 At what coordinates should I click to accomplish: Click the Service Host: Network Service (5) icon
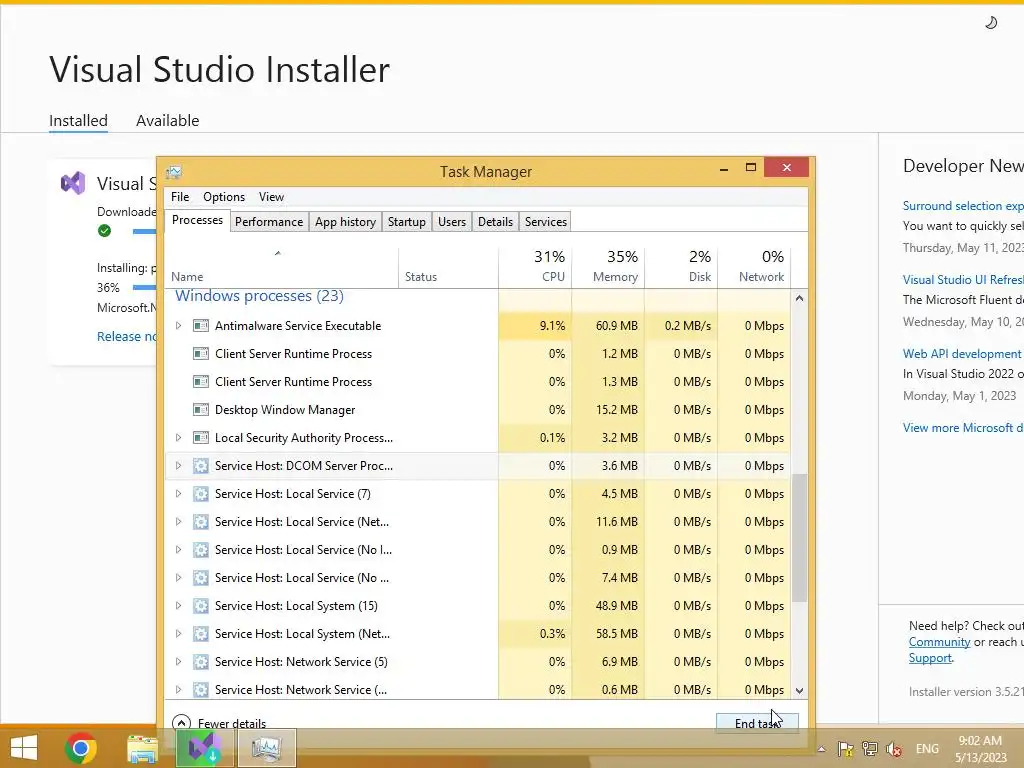(x=201, y=662)
